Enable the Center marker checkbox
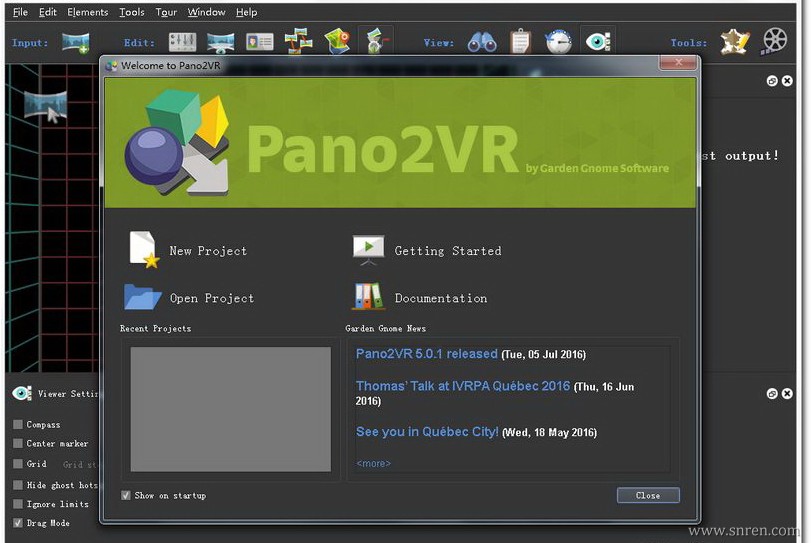This screenshot has height=543, width=811. [x=18, y=443]
